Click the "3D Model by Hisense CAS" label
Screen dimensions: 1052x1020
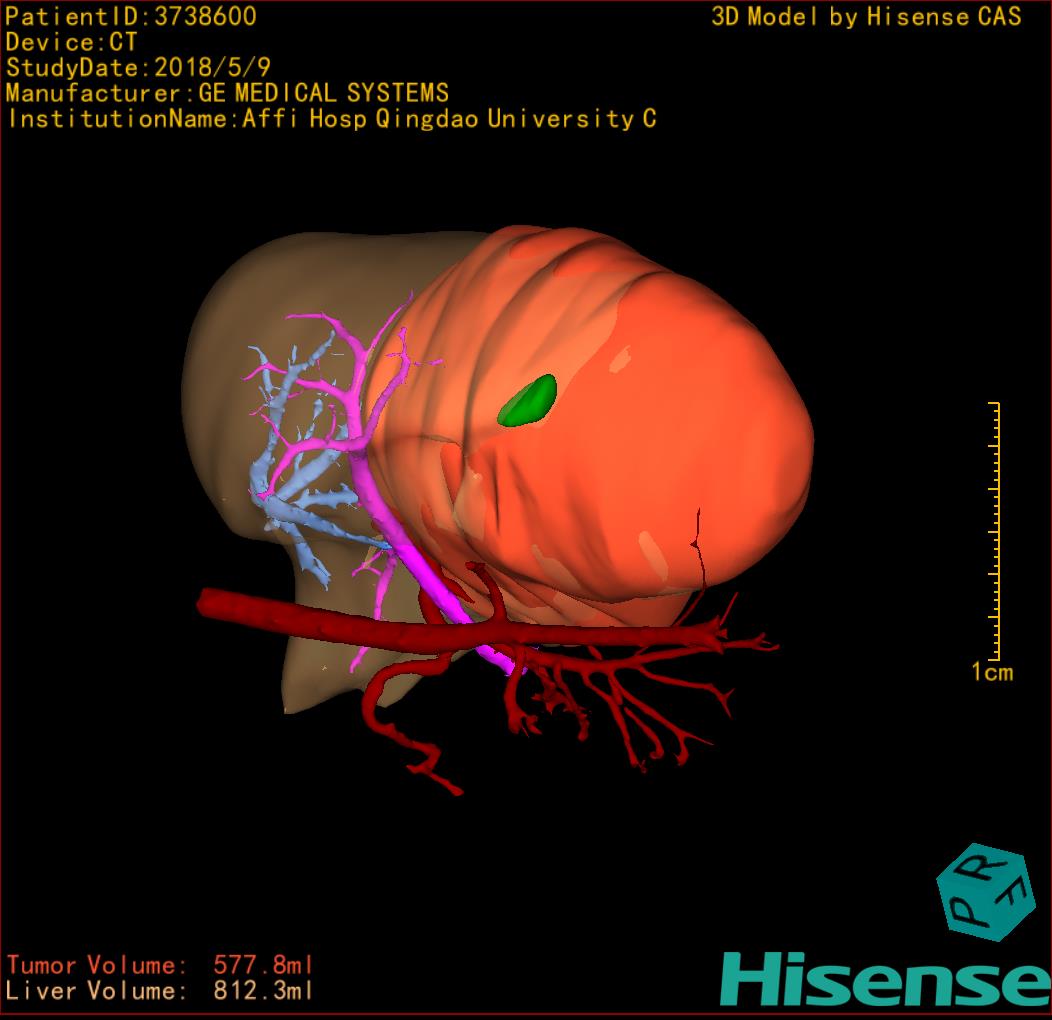[866, 16]
